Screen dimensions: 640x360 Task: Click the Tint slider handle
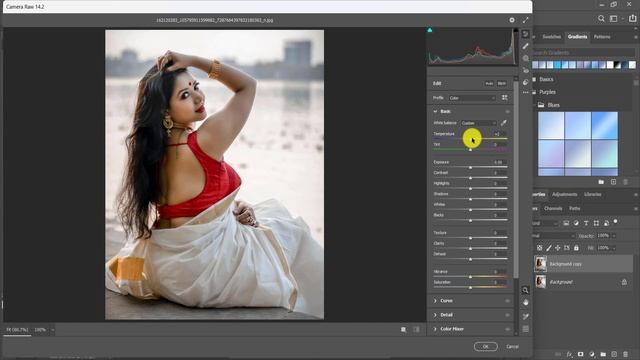click(x=470, y=150)
